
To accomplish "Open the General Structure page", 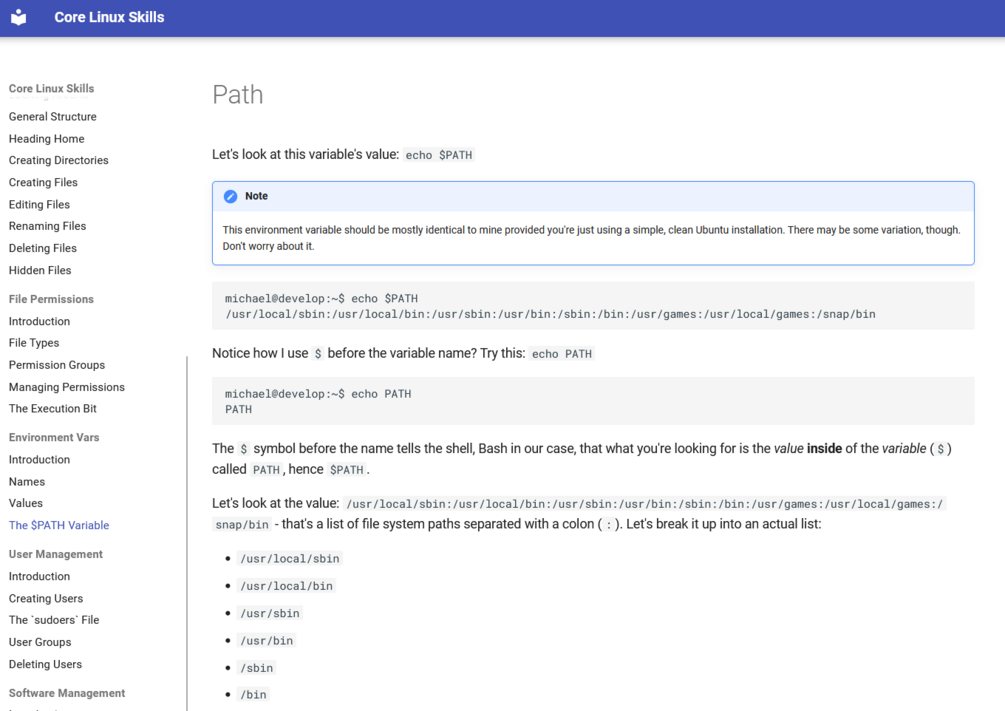I will (53, 117).
